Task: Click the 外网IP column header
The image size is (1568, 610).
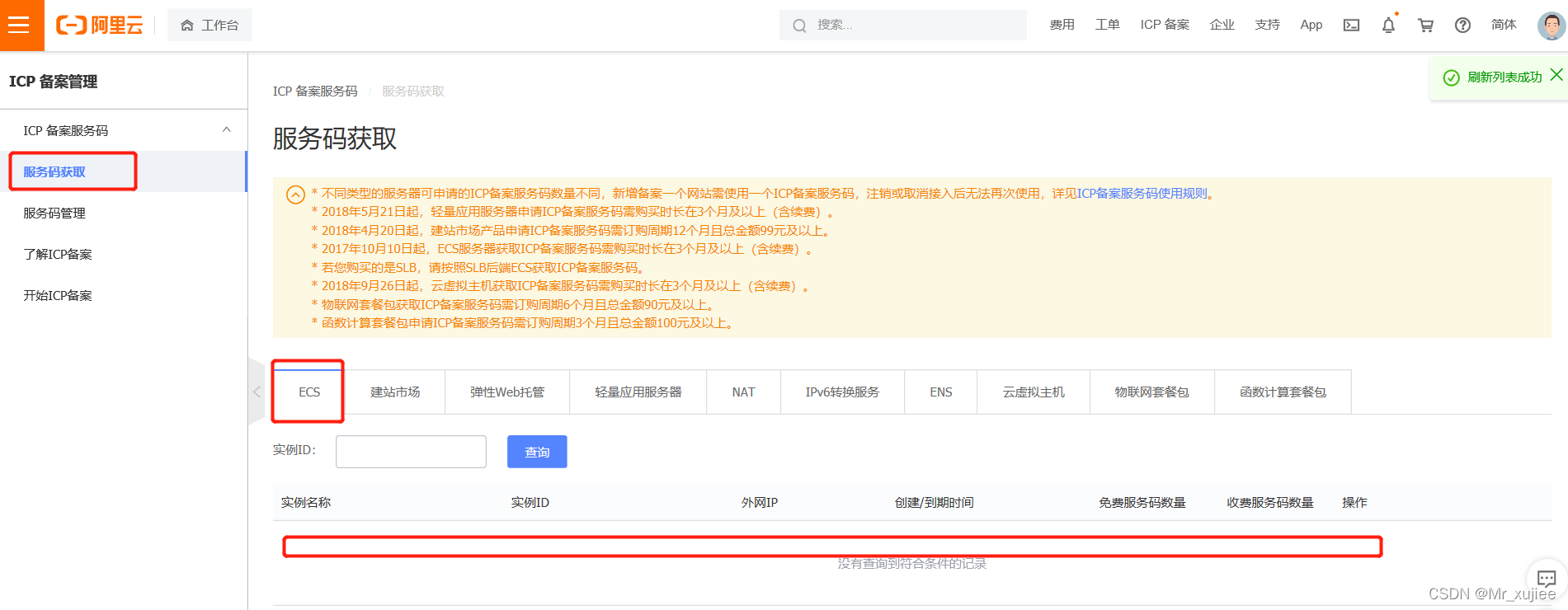Action: [x=759, y=502]
